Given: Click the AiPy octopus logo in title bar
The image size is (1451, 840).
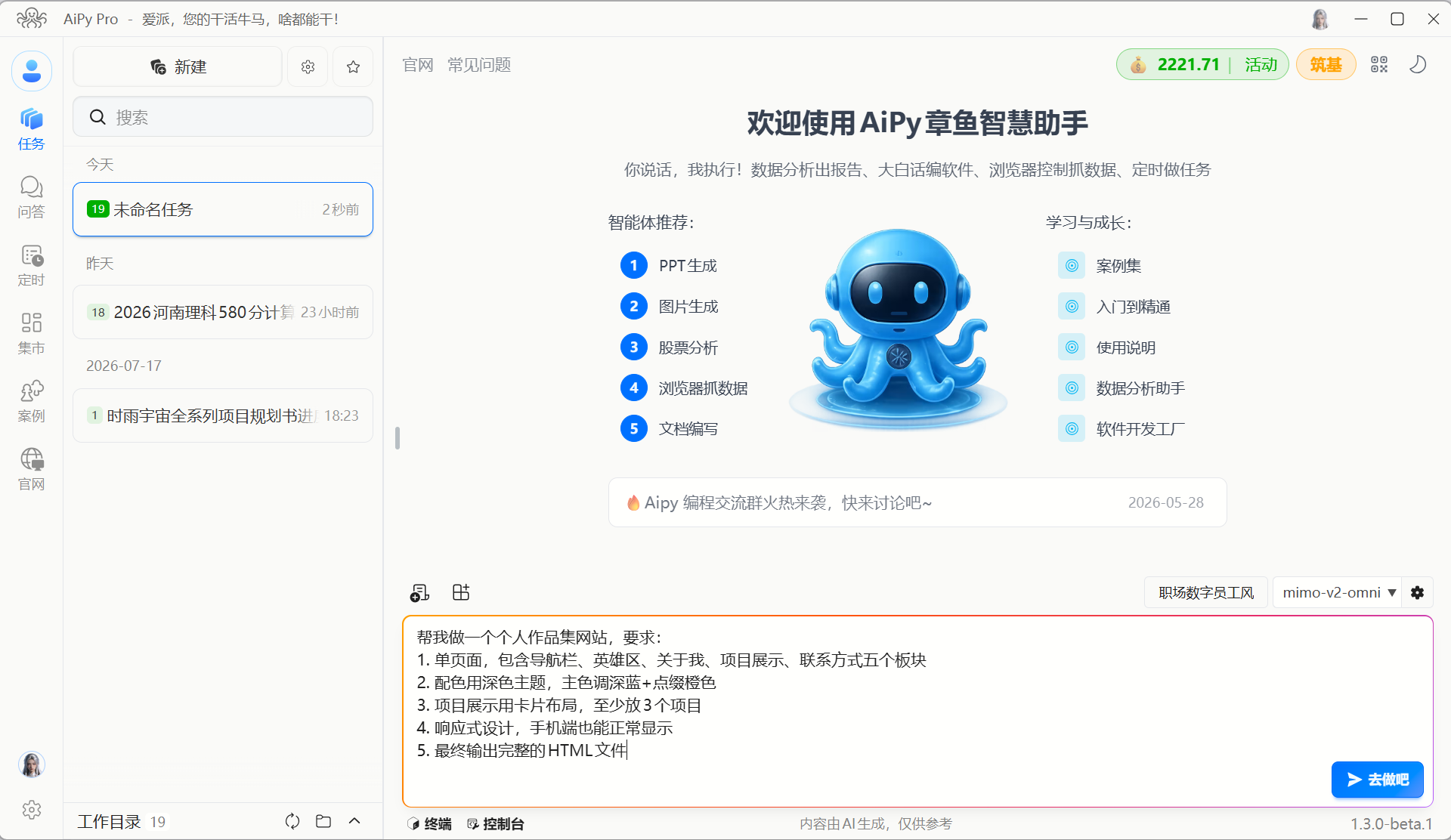Looking at the screenshot, I should pyautogui.click(x=31, y=19).
